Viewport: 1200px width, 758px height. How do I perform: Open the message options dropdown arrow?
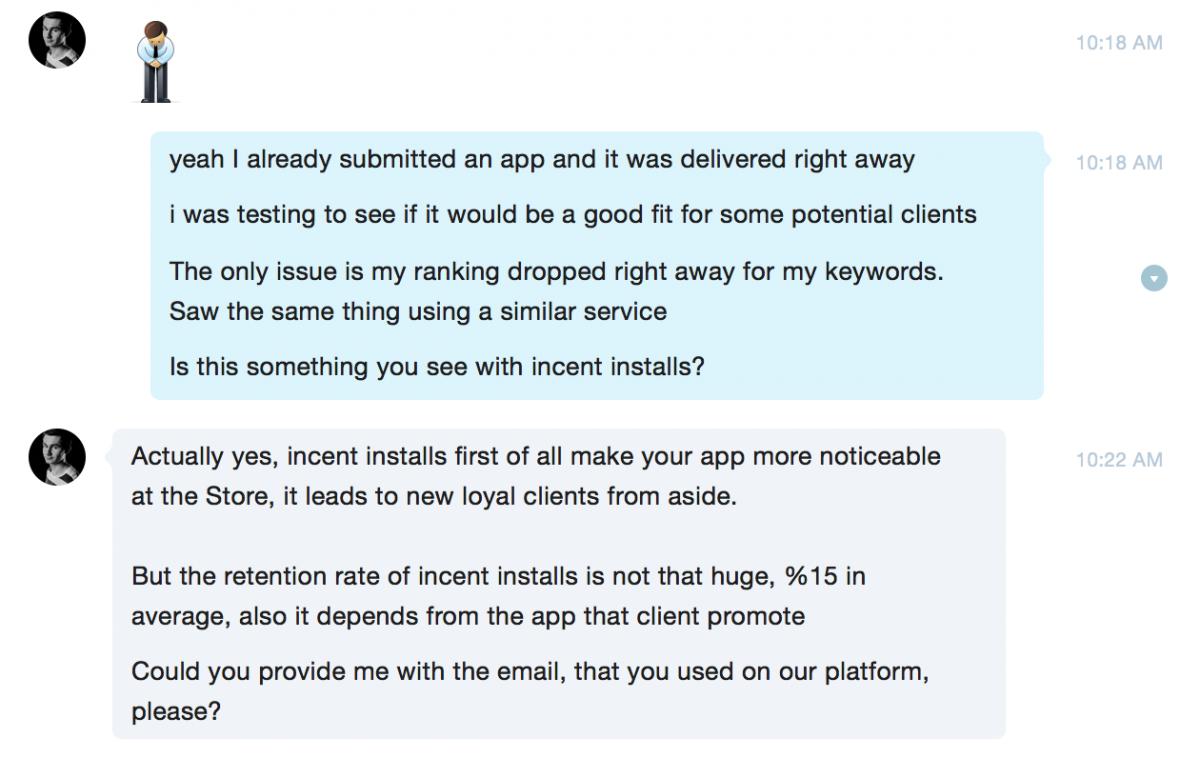[x=1154, y=278]
